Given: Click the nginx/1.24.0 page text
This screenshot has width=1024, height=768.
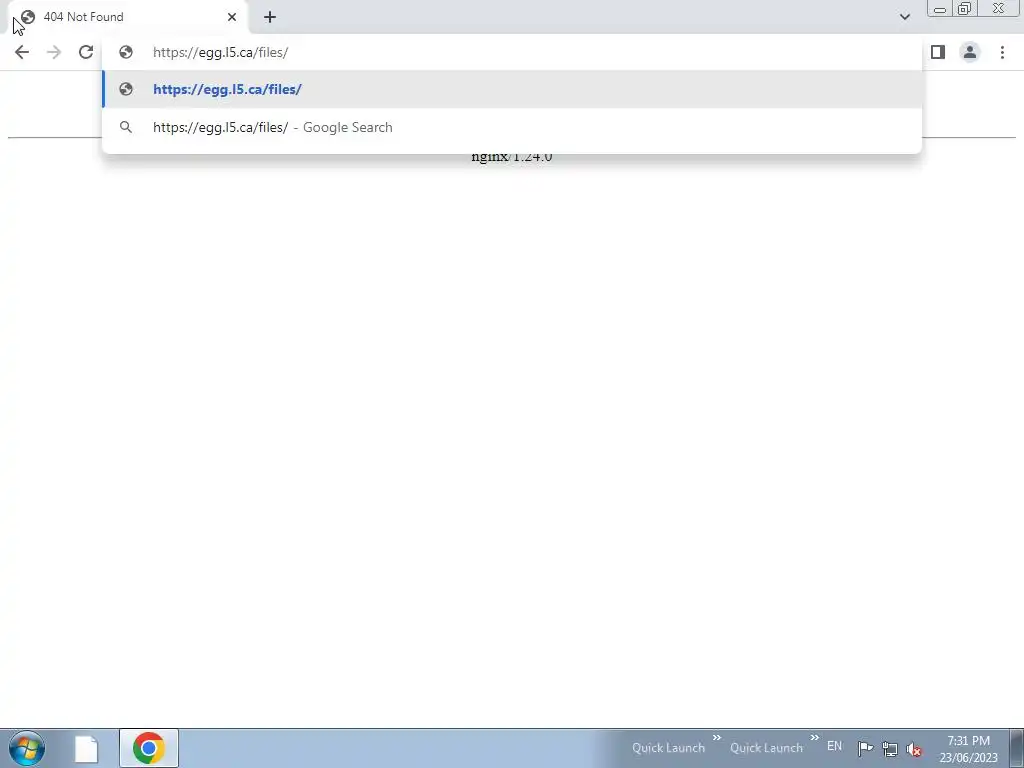Looking at the screenshot, I should 512,156.
